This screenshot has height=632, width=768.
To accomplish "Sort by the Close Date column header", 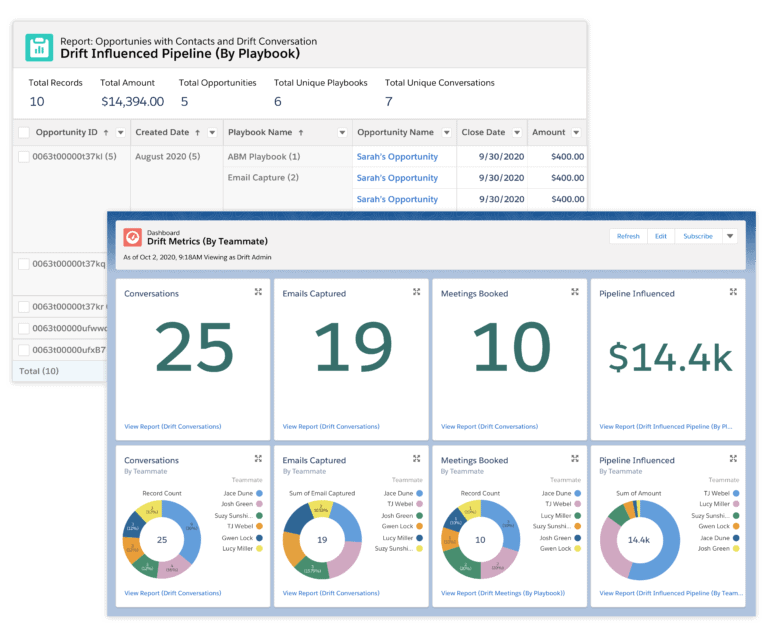I will click(x=483, y=132).
